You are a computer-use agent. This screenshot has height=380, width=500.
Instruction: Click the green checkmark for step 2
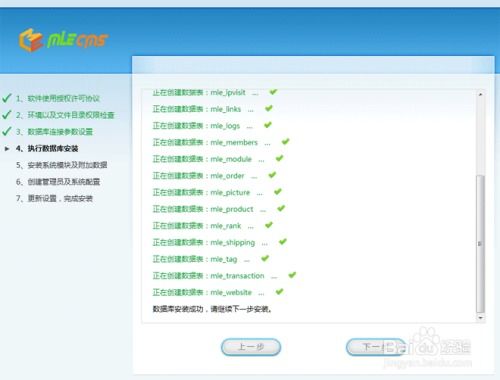[x=7, y=115]
